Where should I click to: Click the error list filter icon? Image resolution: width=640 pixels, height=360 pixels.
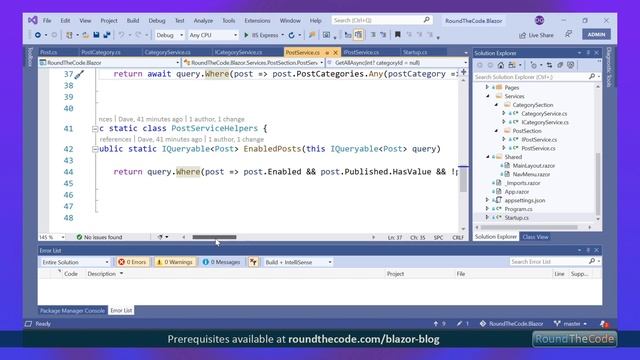253,262
